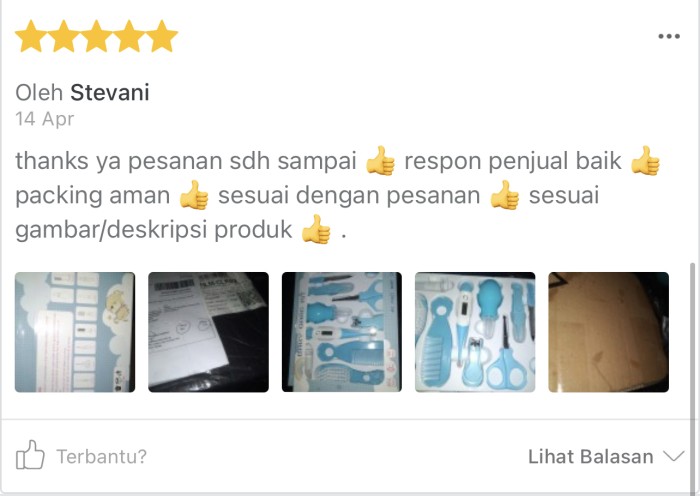Click the thumbs-up Terbantu icon

click(x=30, y=455)
